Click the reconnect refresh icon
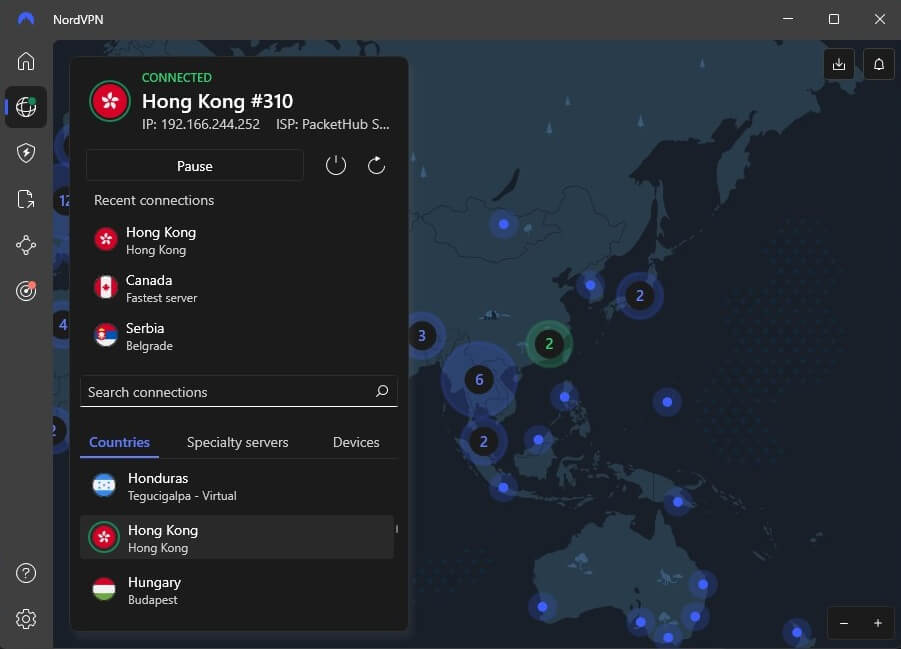Screen dimensions: 901x649 click(x=376, y=166)
